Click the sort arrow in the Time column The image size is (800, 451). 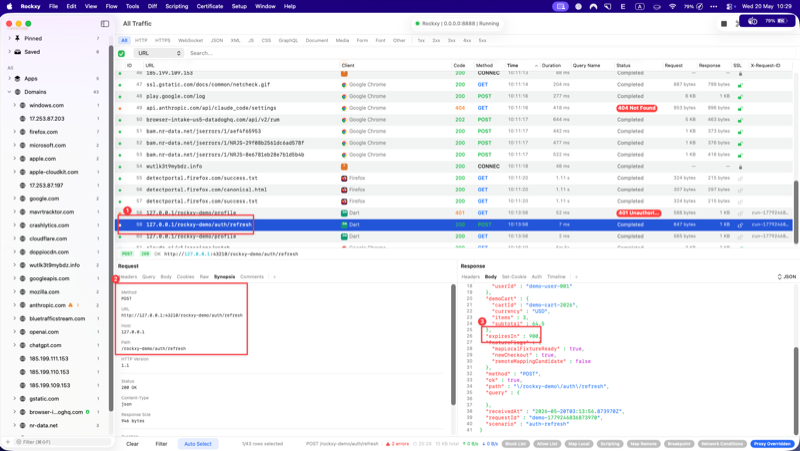click(x=536, y=66)
